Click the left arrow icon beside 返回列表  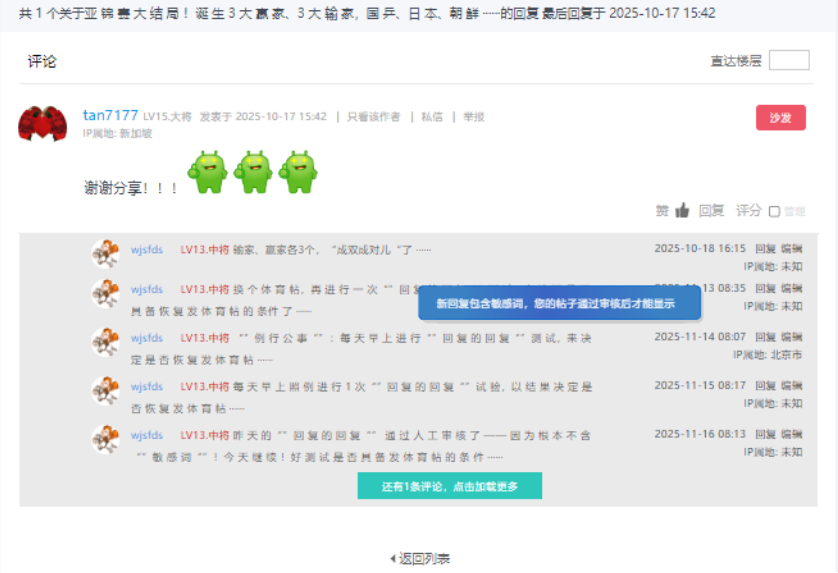[392, 558]
